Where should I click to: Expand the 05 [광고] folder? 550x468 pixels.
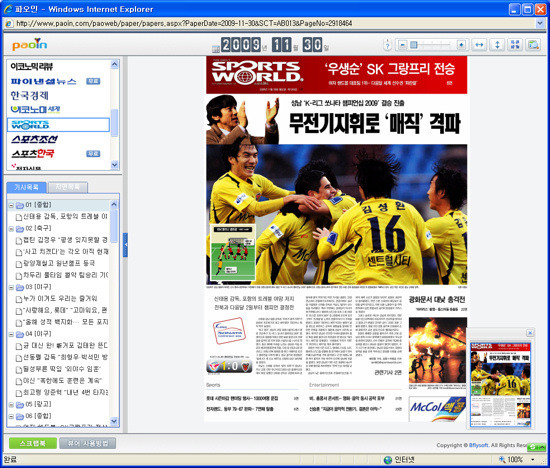tap(11, 405)
